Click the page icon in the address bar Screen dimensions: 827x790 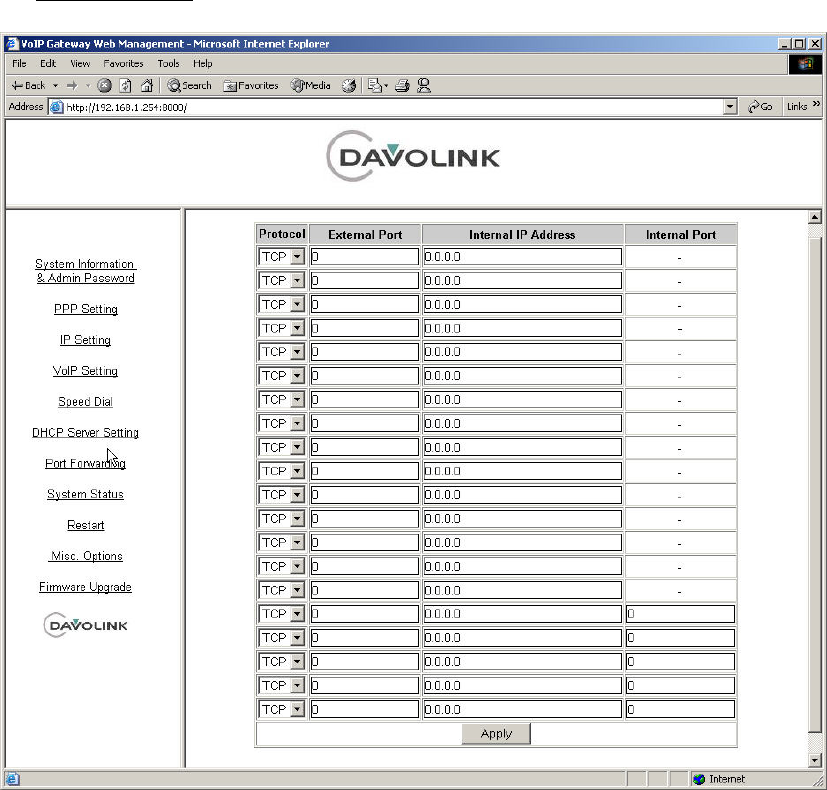pos(56,107)
